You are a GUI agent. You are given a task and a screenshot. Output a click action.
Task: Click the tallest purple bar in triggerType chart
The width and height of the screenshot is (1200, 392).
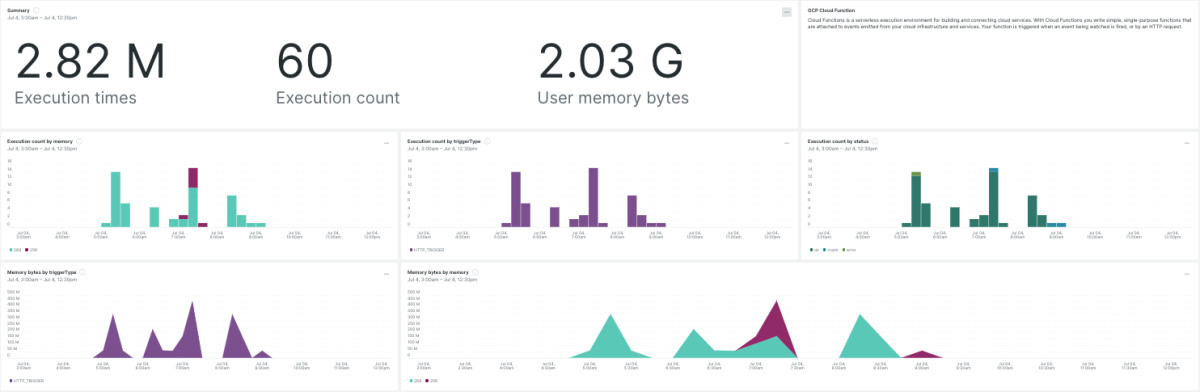tap(593, 197)
